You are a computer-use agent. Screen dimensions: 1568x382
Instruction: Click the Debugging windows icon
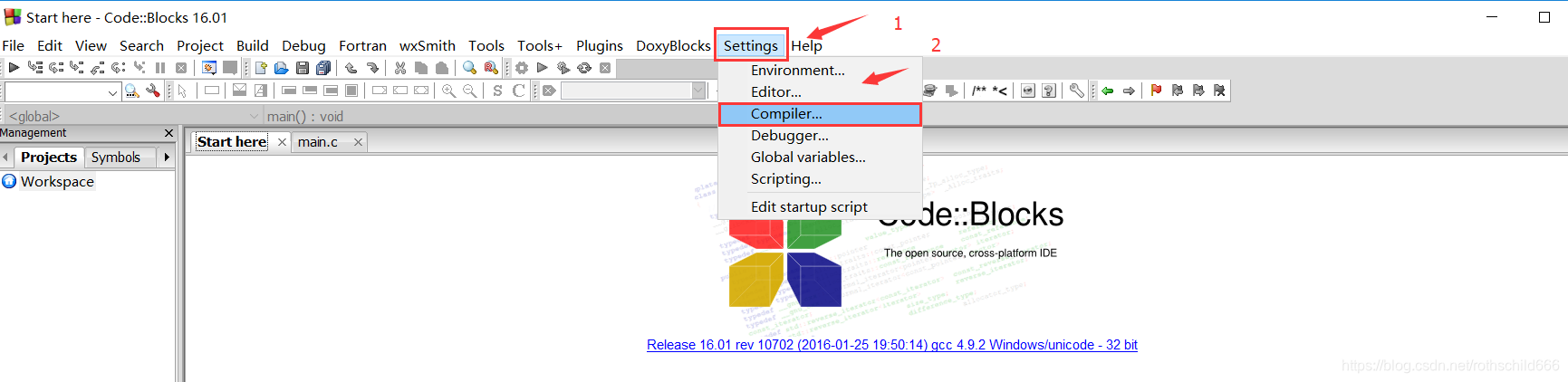click(x=209, y=68)
